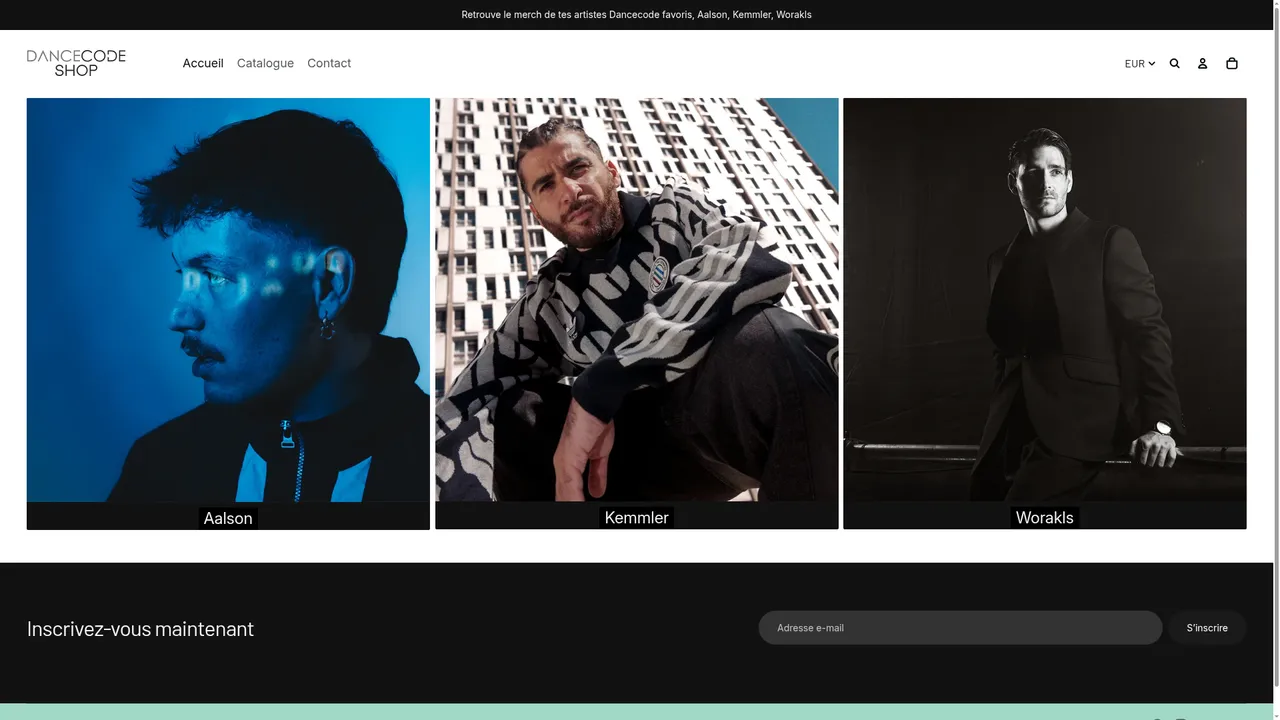Click the 'Inscrivez-vous maintenant' heading

(140, 629)
